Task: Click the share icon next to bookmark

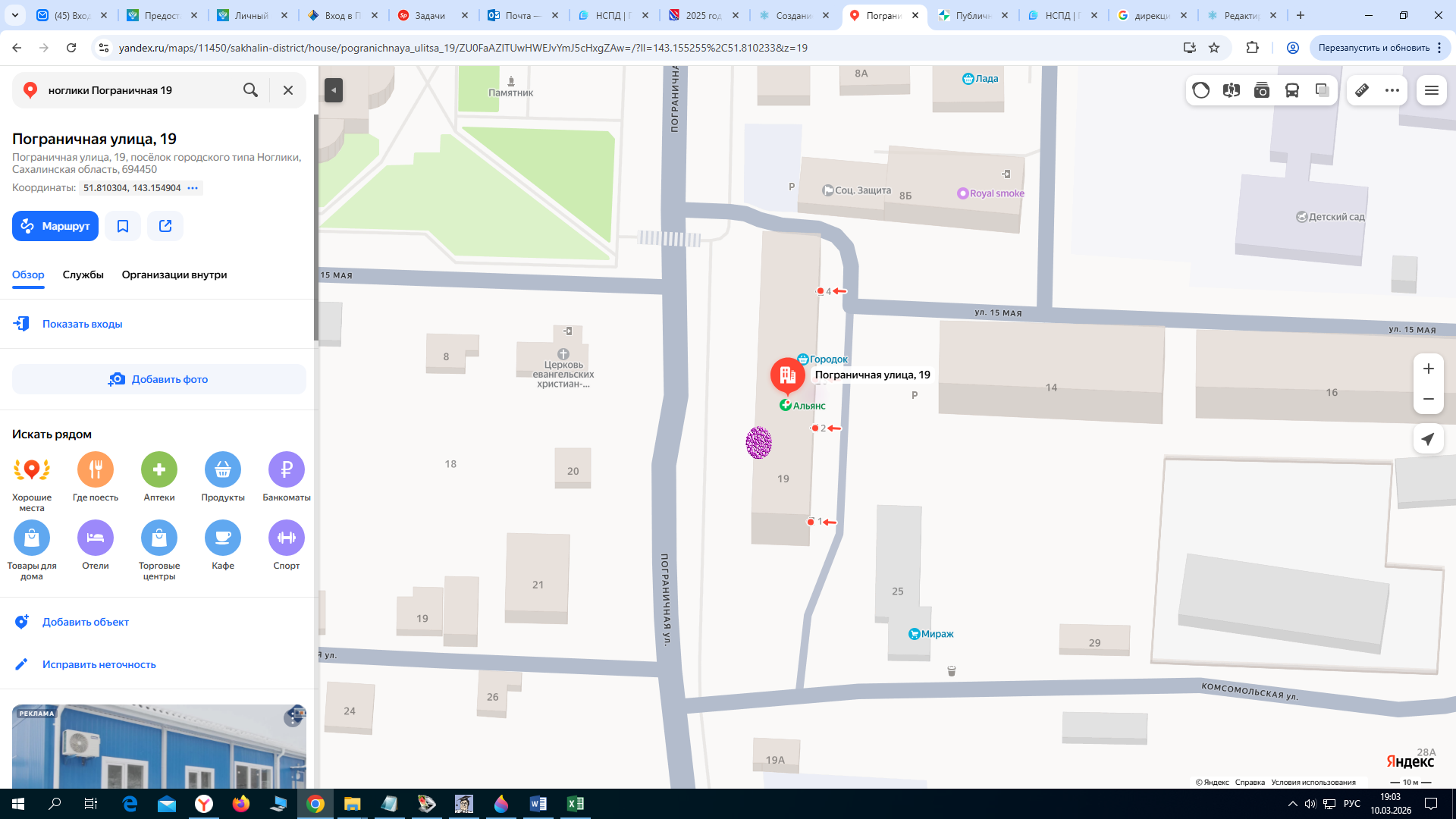Action: point(165,226)
